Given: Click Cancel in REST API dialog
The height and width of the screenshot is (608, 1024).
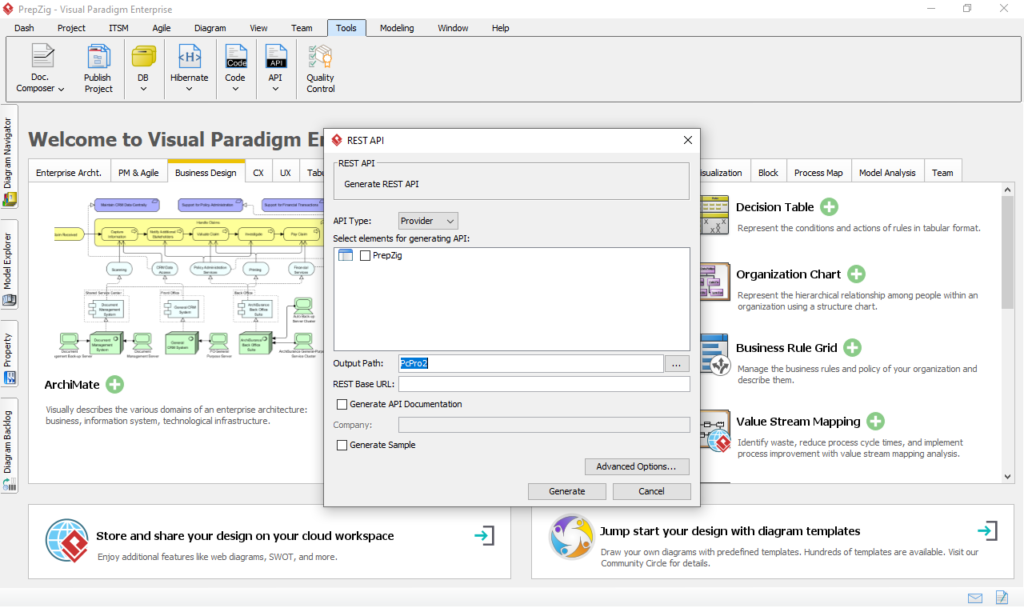Looking at the screenshot, I should [x=651, y=491].
